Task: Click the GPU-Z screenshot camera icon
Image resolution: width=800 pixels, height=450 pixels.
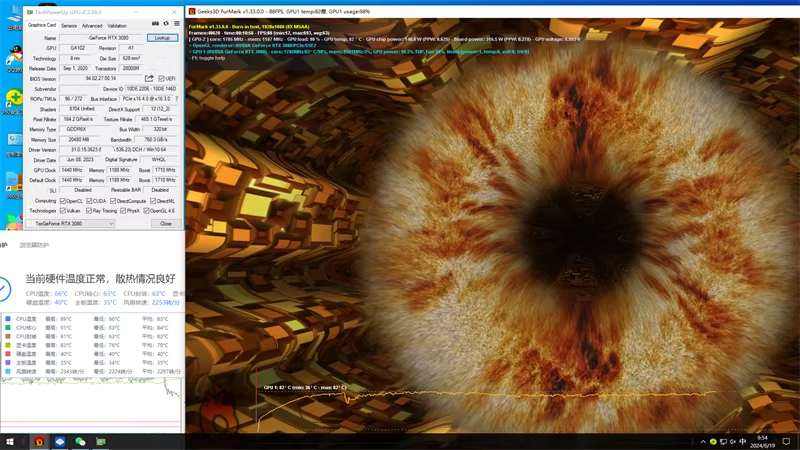Action: [155, 23]
